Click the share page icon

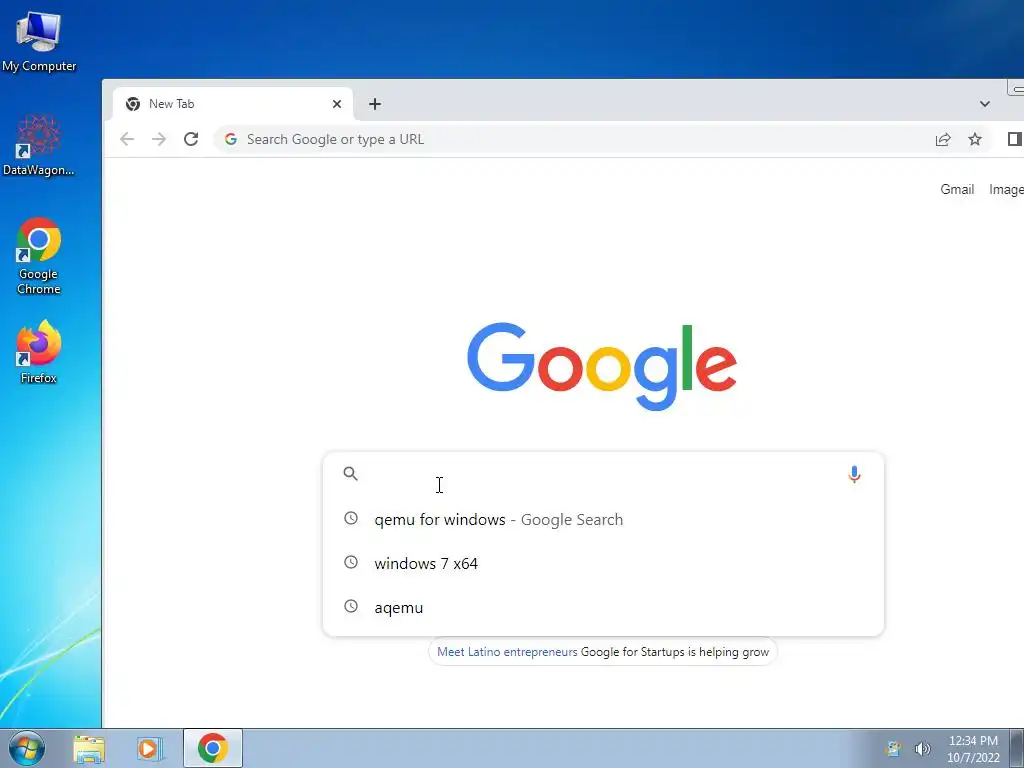click(x=942, y=139)
